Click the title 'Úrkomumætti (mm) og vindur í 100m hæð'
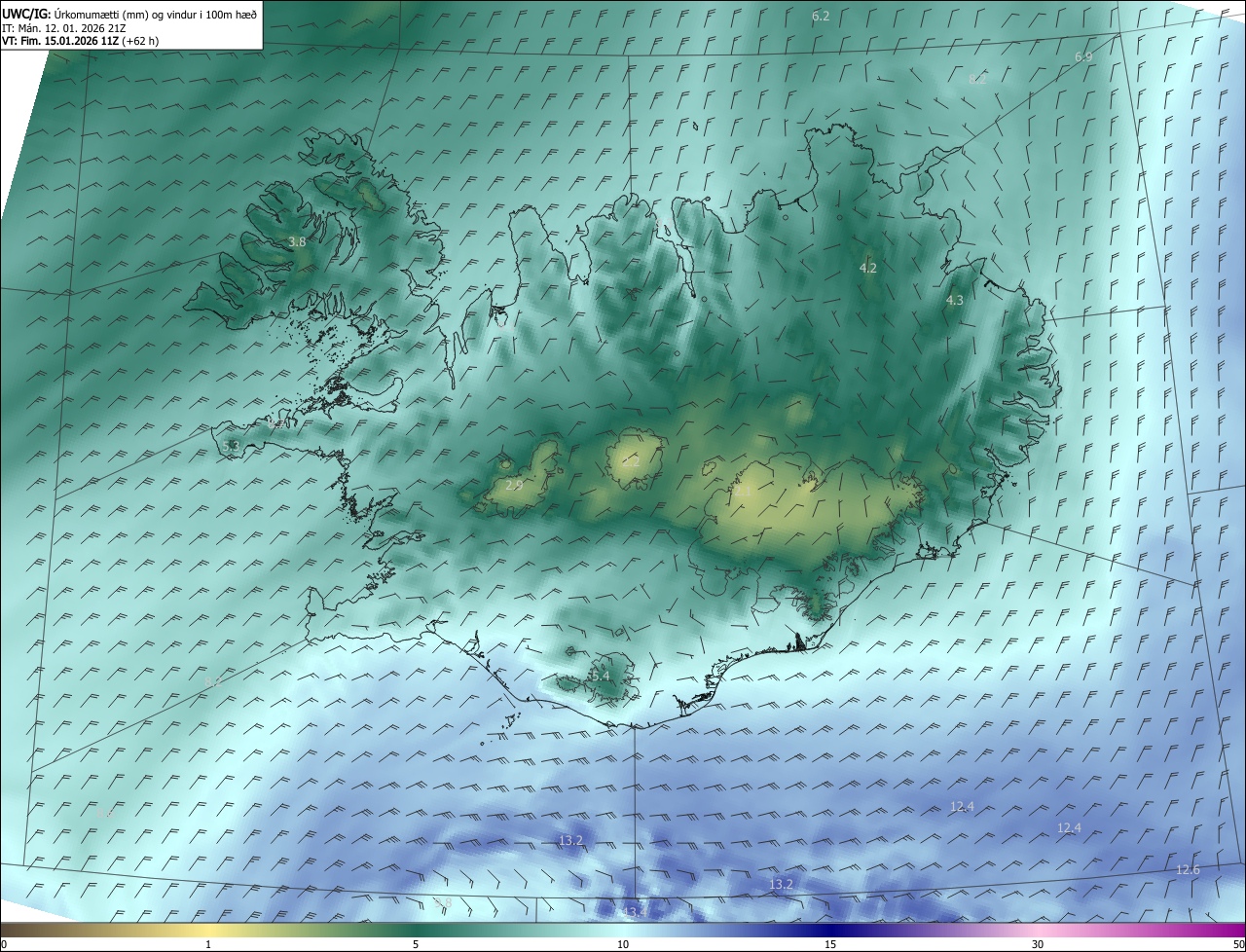Image resolution: width=1246 pixels, height=952 pixels. (156, 14)
